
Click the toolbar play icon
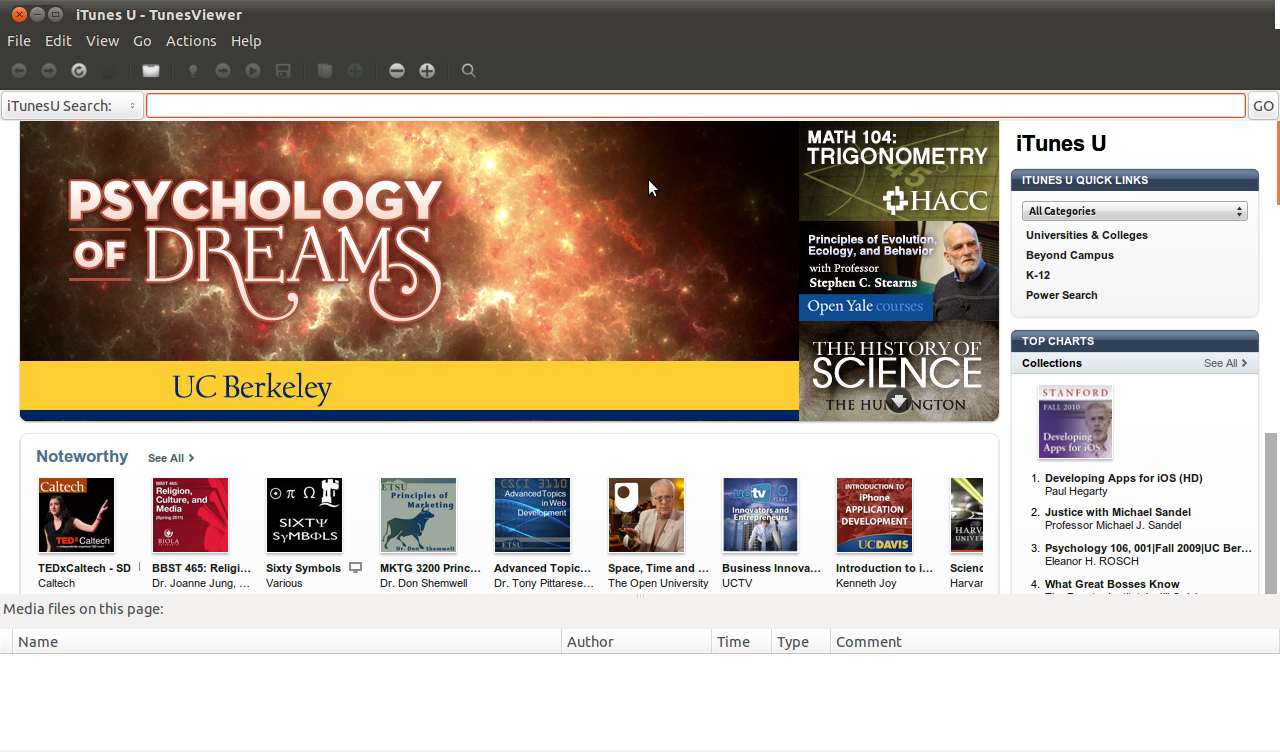click(253, 71)
